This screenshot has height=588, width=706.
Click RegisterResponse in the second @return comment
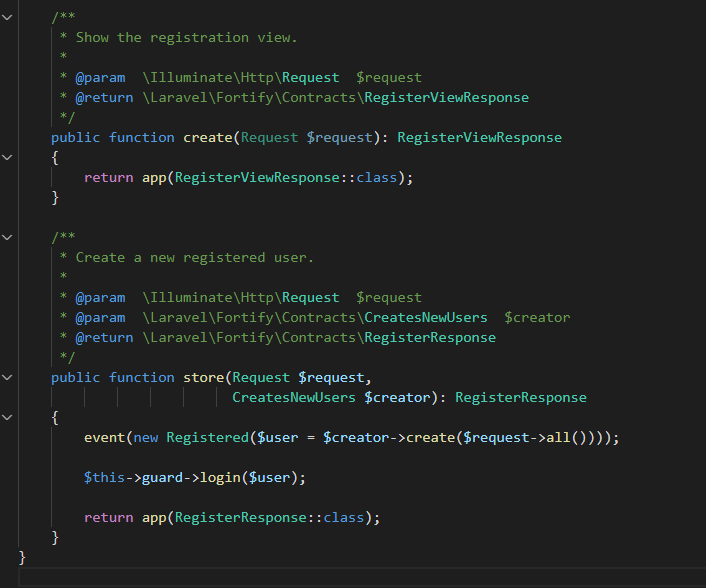430,338
